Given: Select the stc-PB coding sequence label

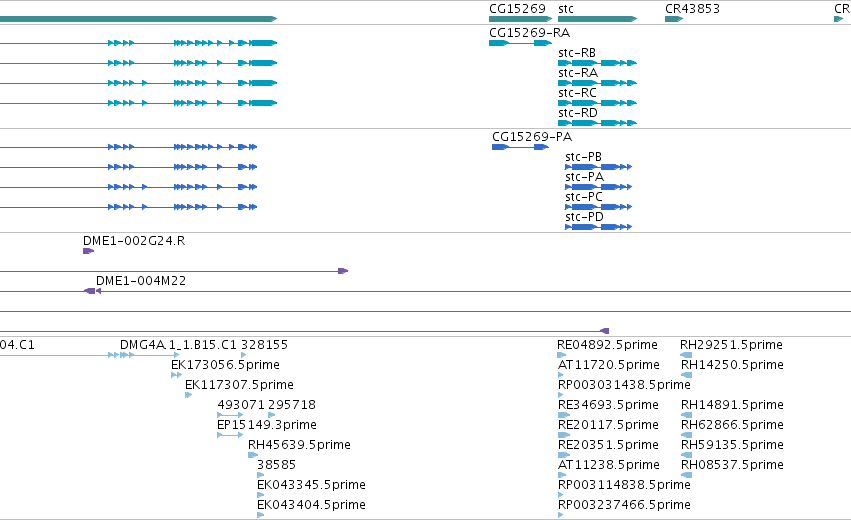Looking at the screenshot, I should (583, 157).
